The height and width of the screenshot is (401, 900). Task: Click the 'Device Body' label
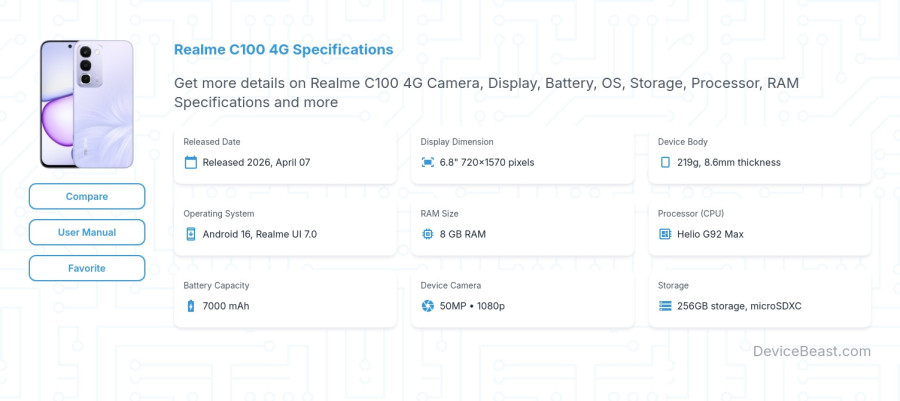682,142
